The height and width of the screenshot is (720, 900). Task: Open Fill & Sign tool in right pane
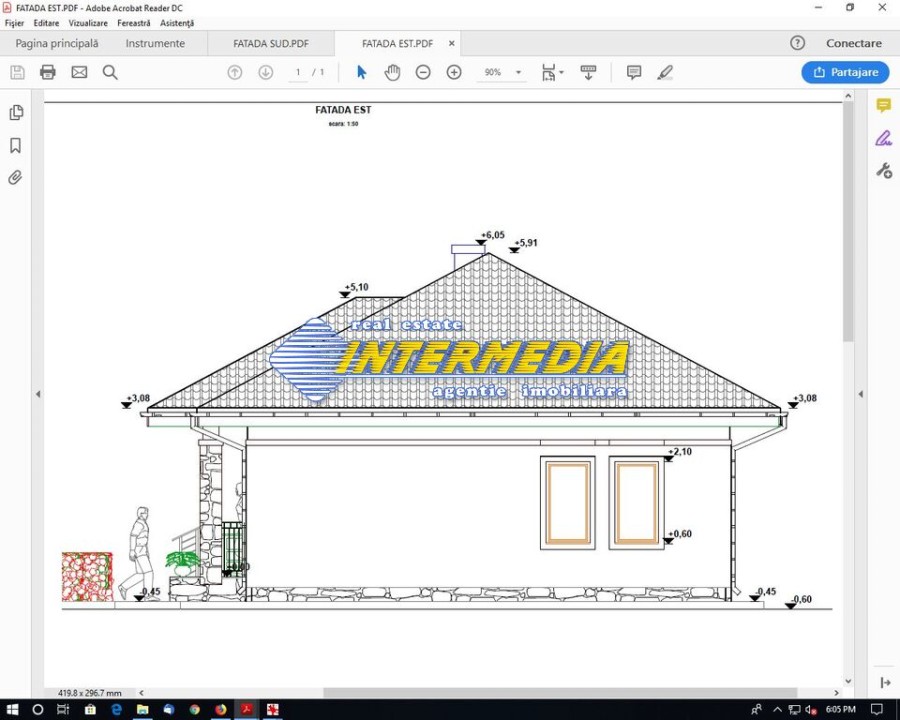click(x=883, y=138)
